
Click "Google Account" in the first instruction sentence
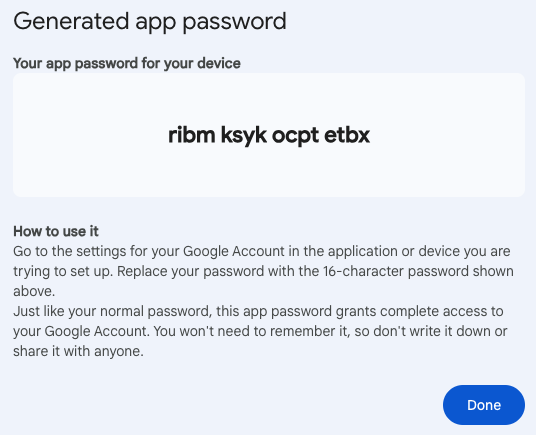tap(234, 251)
